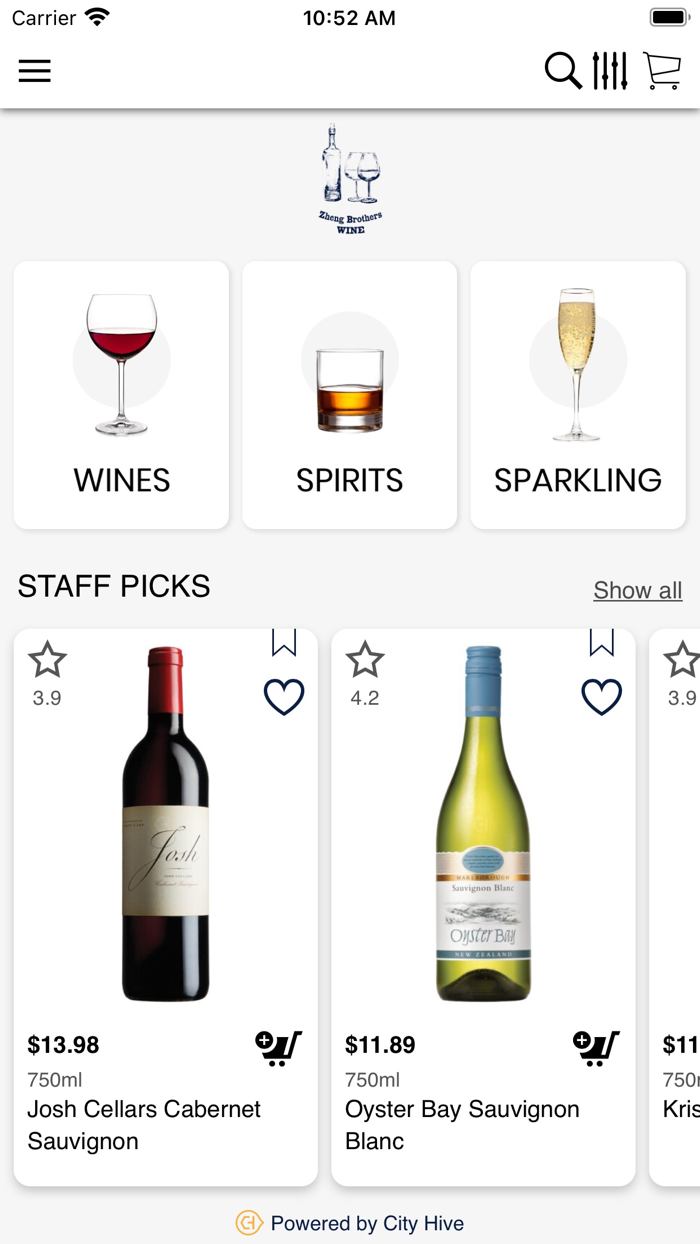Select the SPIRITS category
This screenshot has width=700, height=1244.
tap(349, 394)
